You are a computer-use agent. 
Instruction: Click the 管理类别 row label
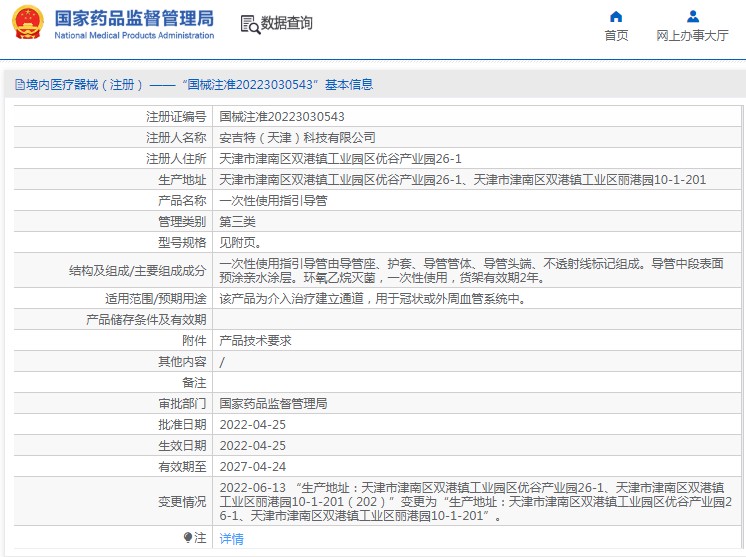[x=182, y=221]
